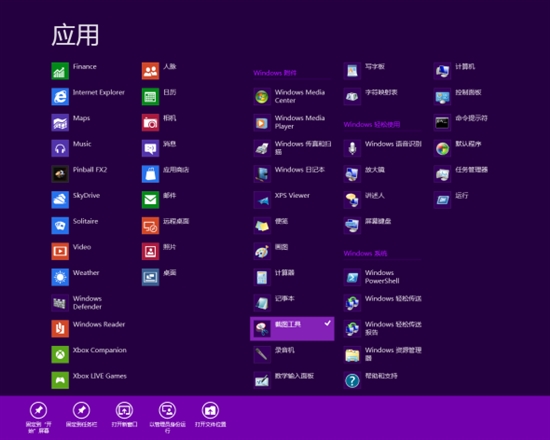This screenshot has width=550, height=440.
Task: Choose Open new window (打开新窗口)
Action: (125, 415)
